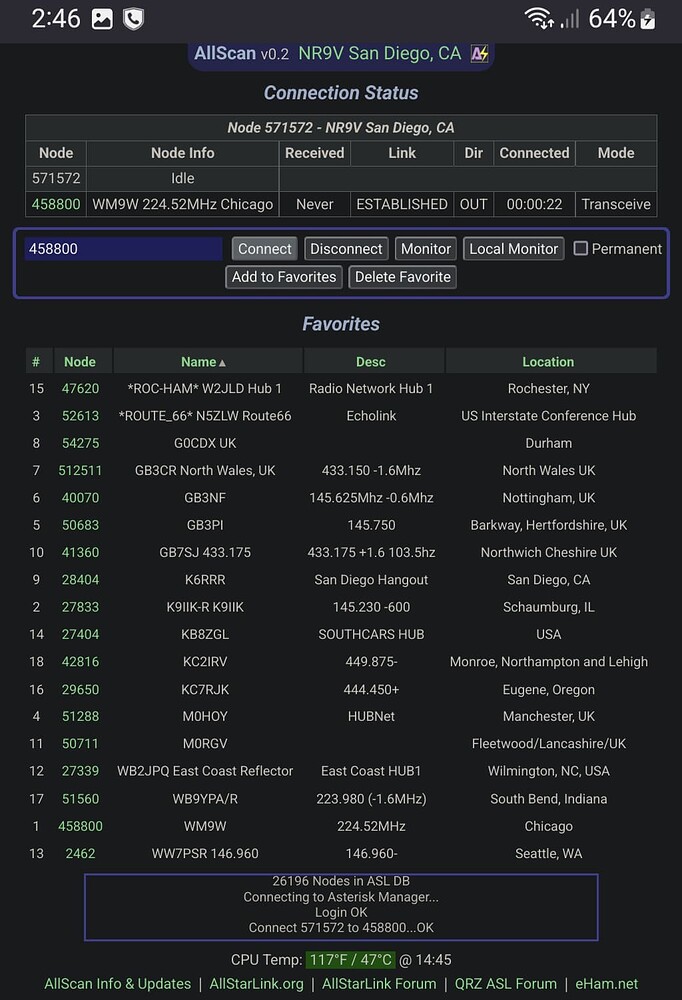Open AllStarLink Forum link
This screenshot has height=1000, width=682.
click(x=379, y=983)
